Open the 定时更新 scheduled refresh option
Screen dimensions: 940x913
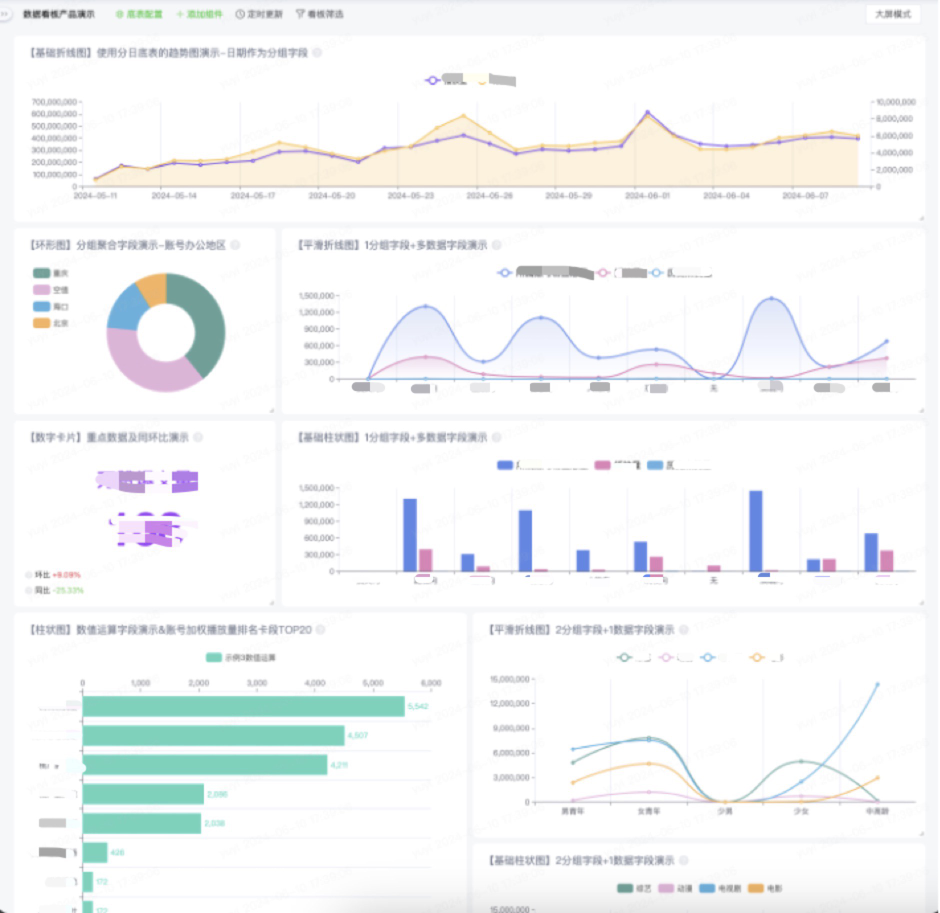point(259,14)
